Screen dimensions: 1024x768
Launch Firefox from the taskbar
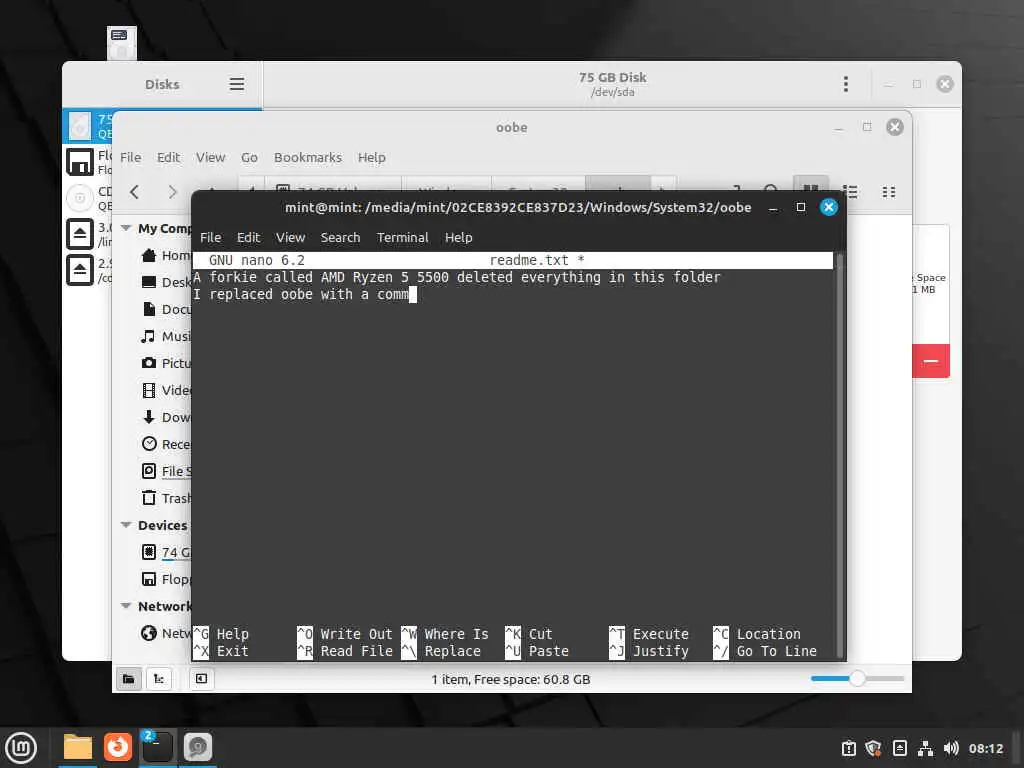coord(118,748)
